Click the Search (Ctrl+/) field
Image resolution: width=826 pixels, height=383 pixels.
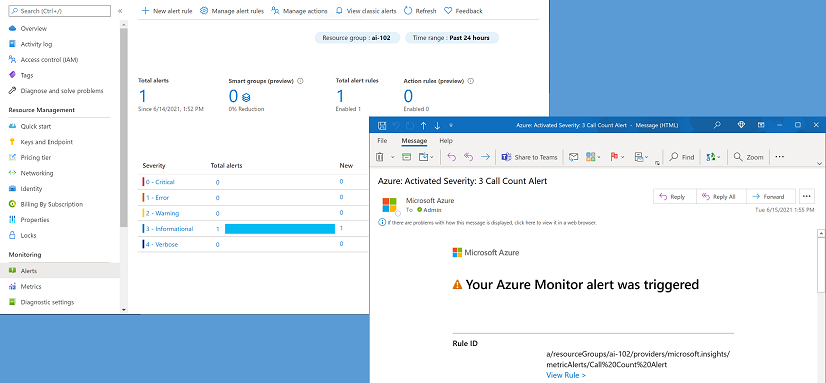(60, 11)
